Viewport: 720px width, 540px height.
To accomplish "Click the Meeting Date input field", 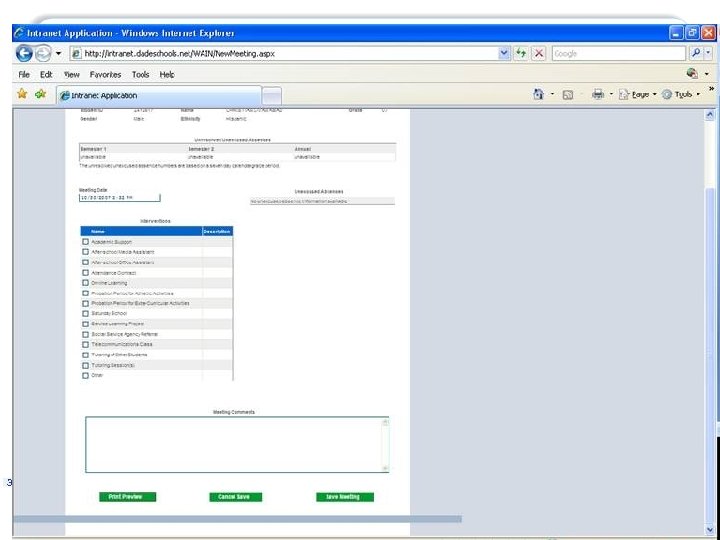I will (x=120, y=198).
